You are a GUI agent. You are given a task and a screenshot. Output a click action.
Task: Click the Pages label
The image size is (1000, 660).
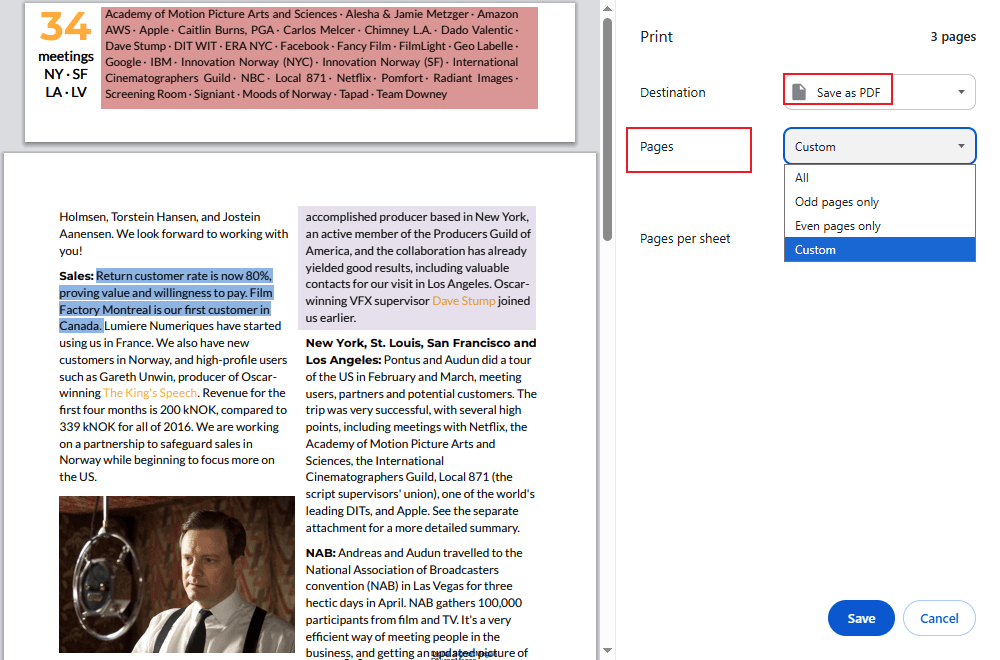coord(657,147)
